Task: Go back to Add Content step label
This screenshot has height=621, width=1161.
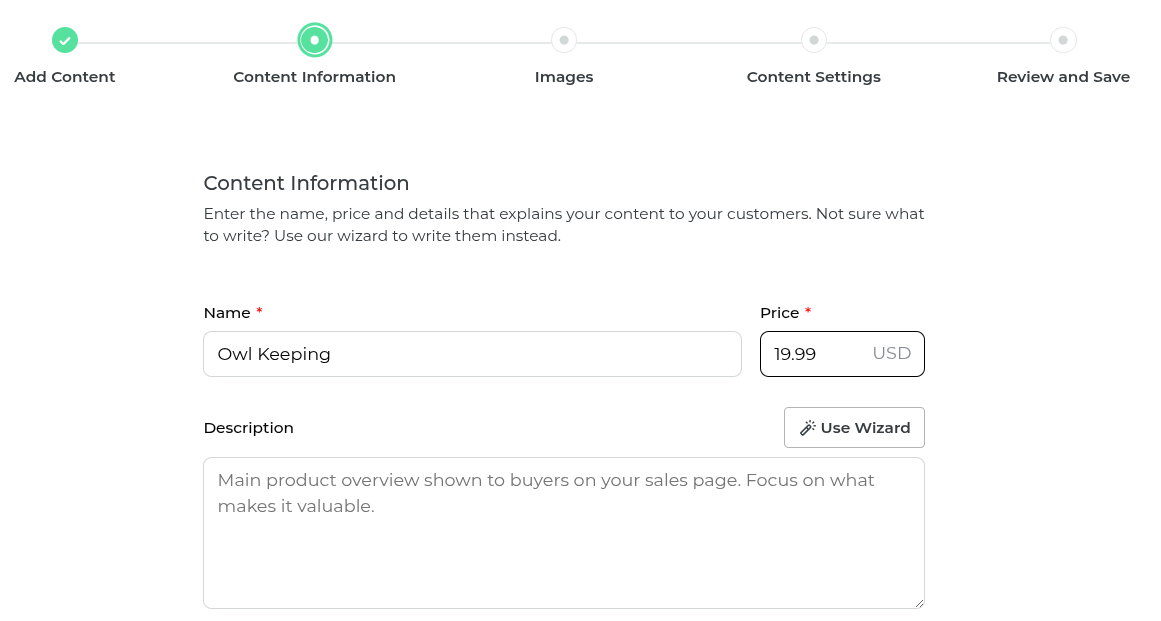Action: point(65,77)
